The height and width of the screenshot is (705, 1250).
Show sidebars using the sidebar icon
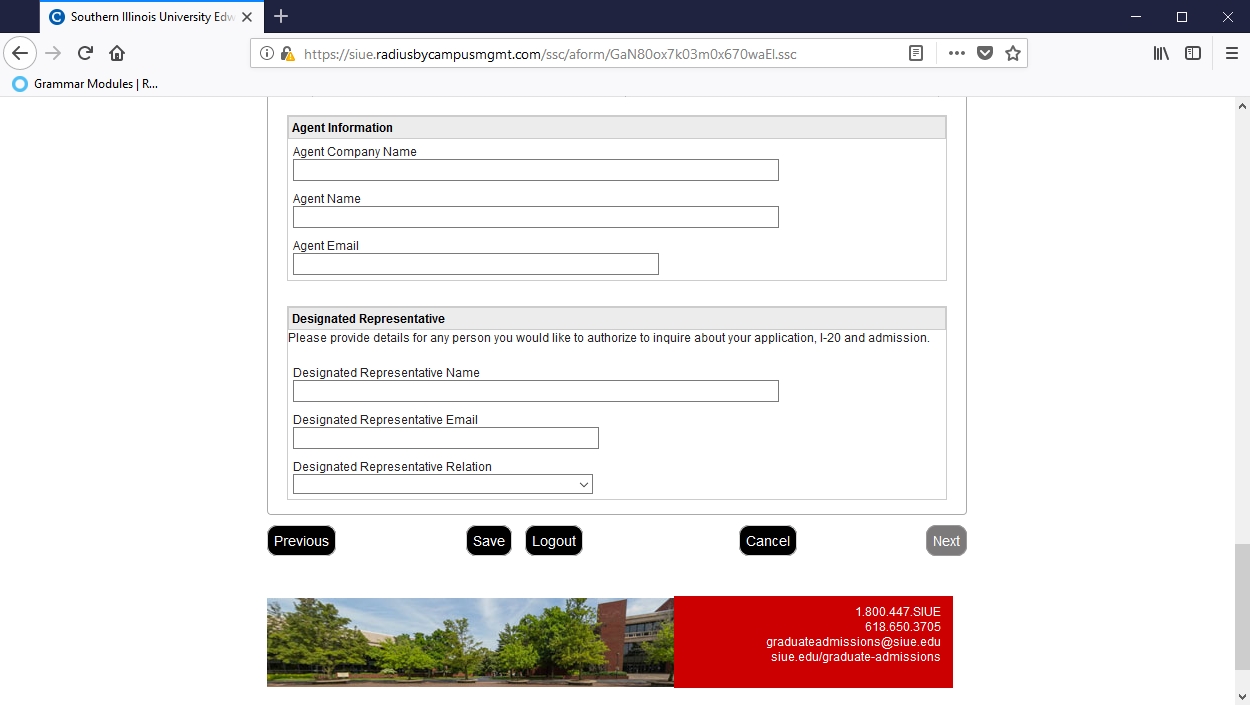[1193, 54]
